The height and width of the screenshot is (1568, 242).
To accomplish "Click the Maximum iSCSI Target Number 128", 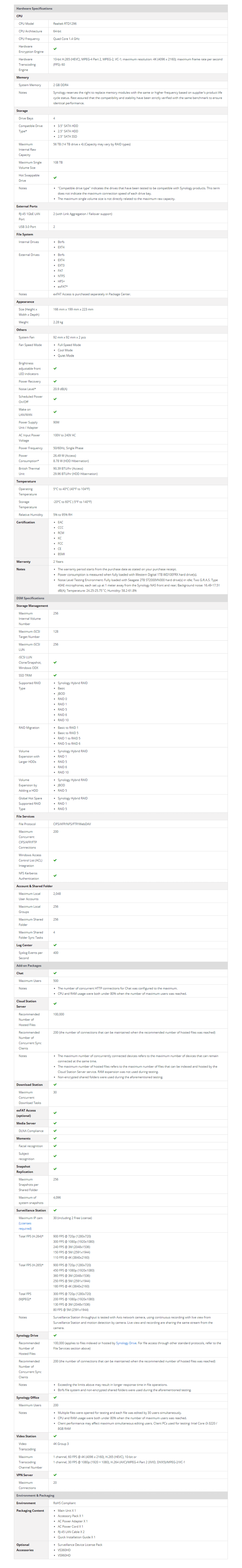I will (x=56, y=632).
